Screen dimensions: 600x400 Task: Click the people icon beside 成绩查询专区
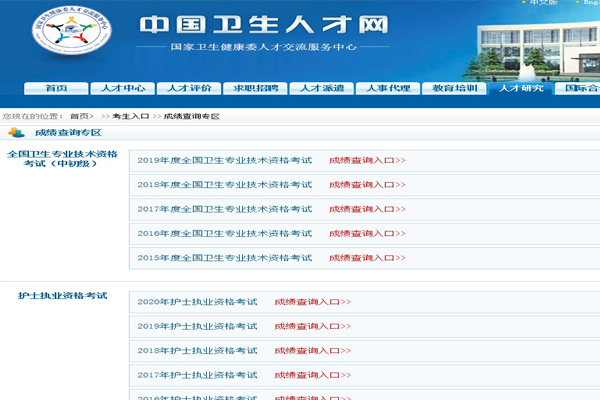pyautogui.click(x=16, y=132)
